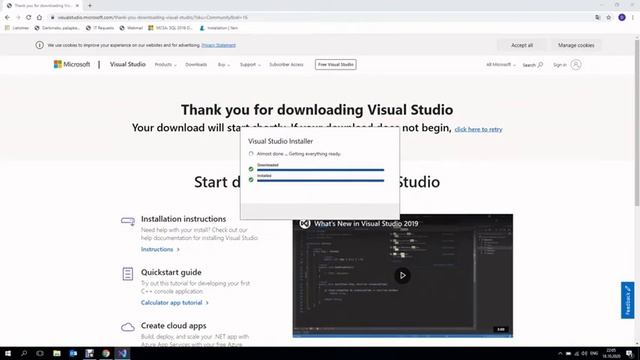Open the Privacy Statement link
The width and height of the screenshot is (640, 360).
[x=218, y=45]
